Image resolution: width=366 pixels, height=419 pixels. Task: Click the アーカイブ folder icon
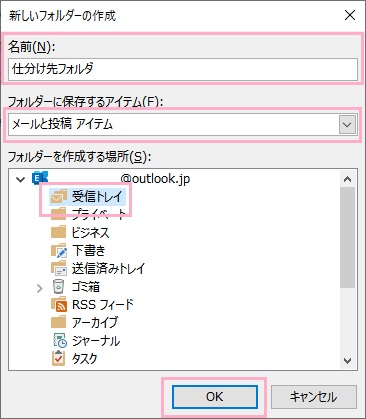58,322
